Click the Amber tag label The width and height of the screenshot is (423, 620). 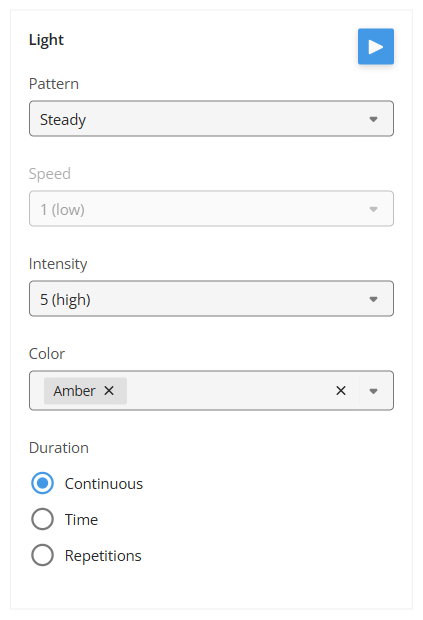point(74,391)
